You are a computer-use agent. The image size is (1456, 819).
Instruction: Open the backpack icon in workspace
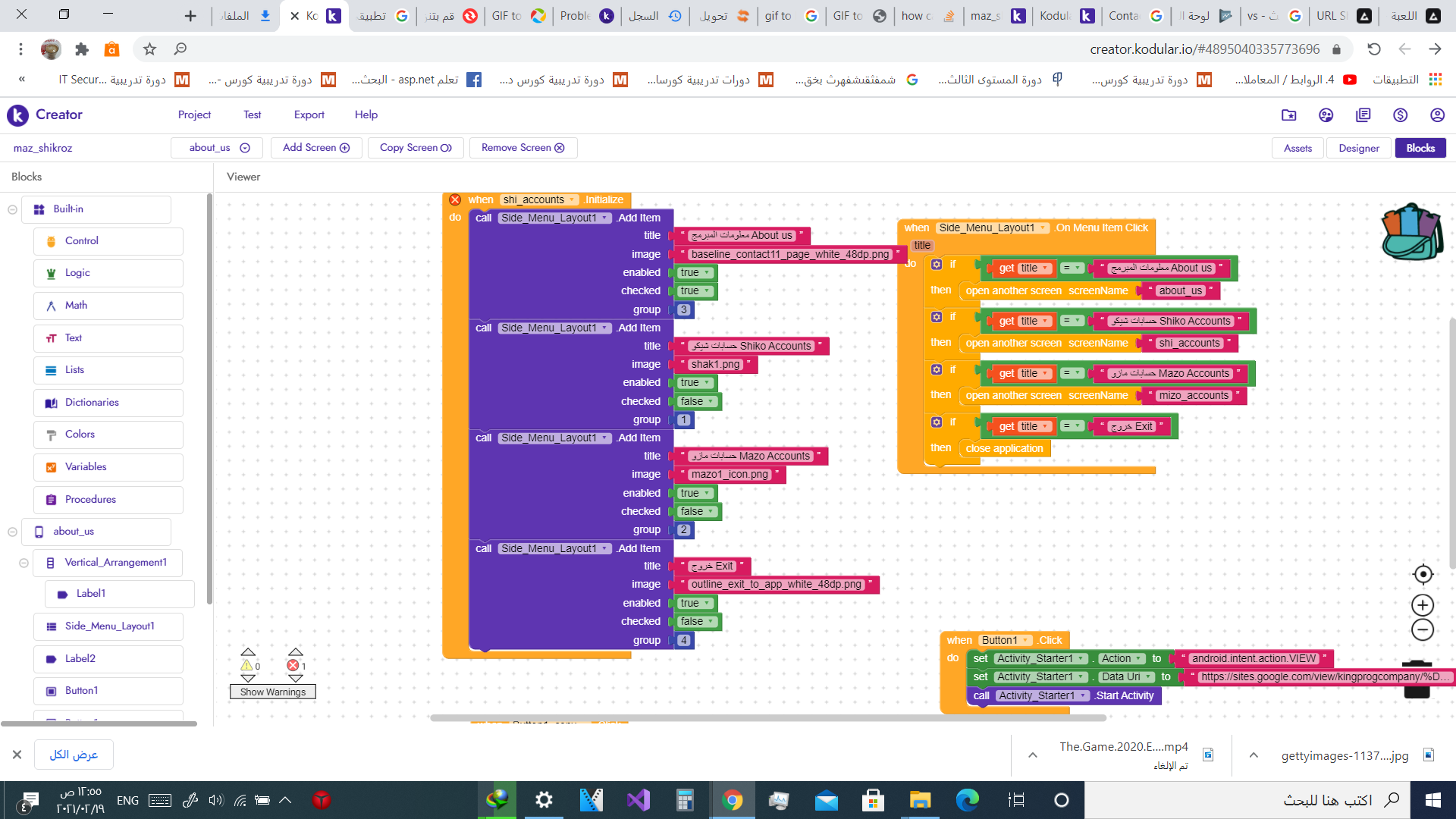pos(1410,233)
